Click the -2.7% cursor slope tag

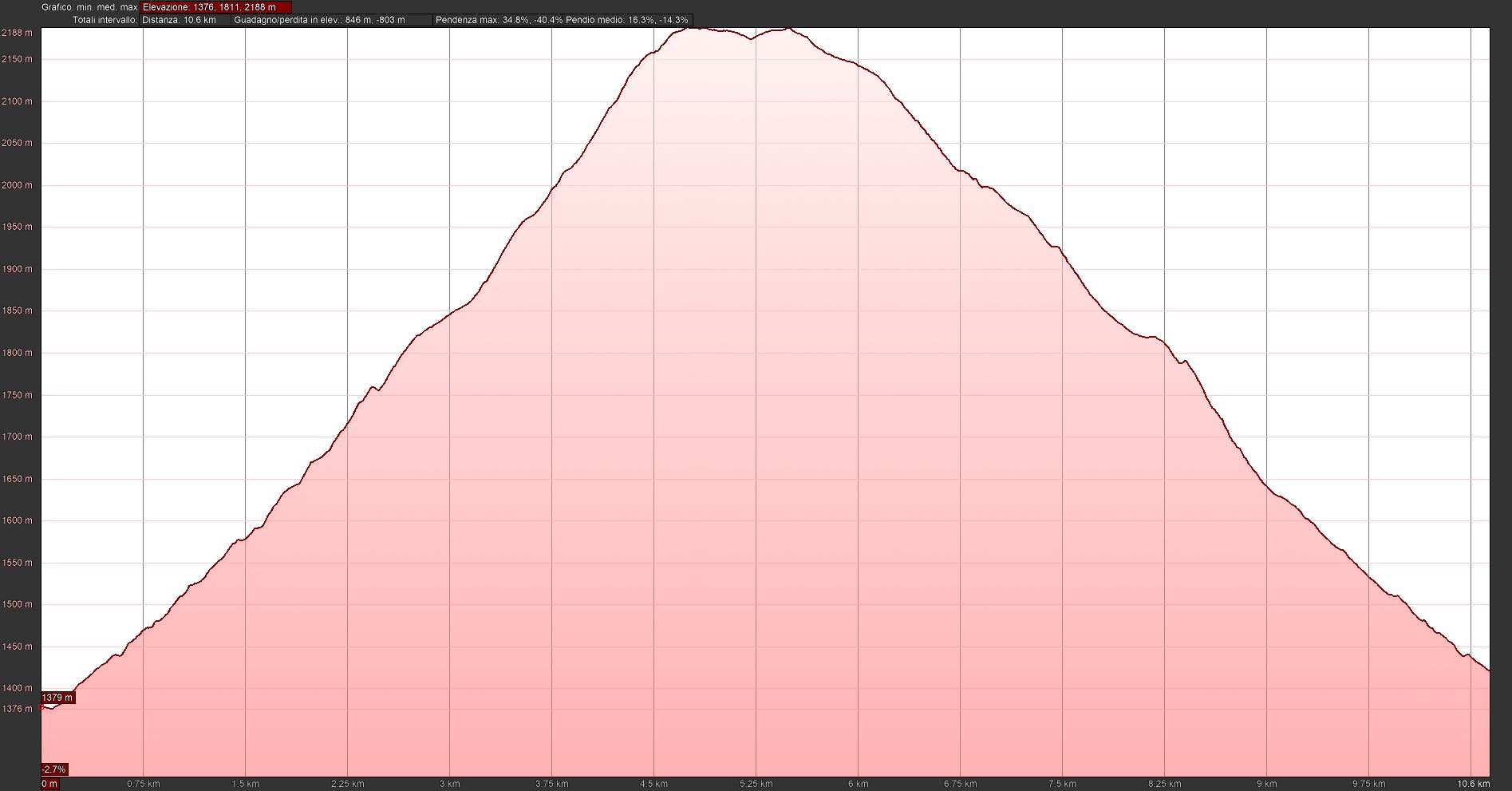54,769
